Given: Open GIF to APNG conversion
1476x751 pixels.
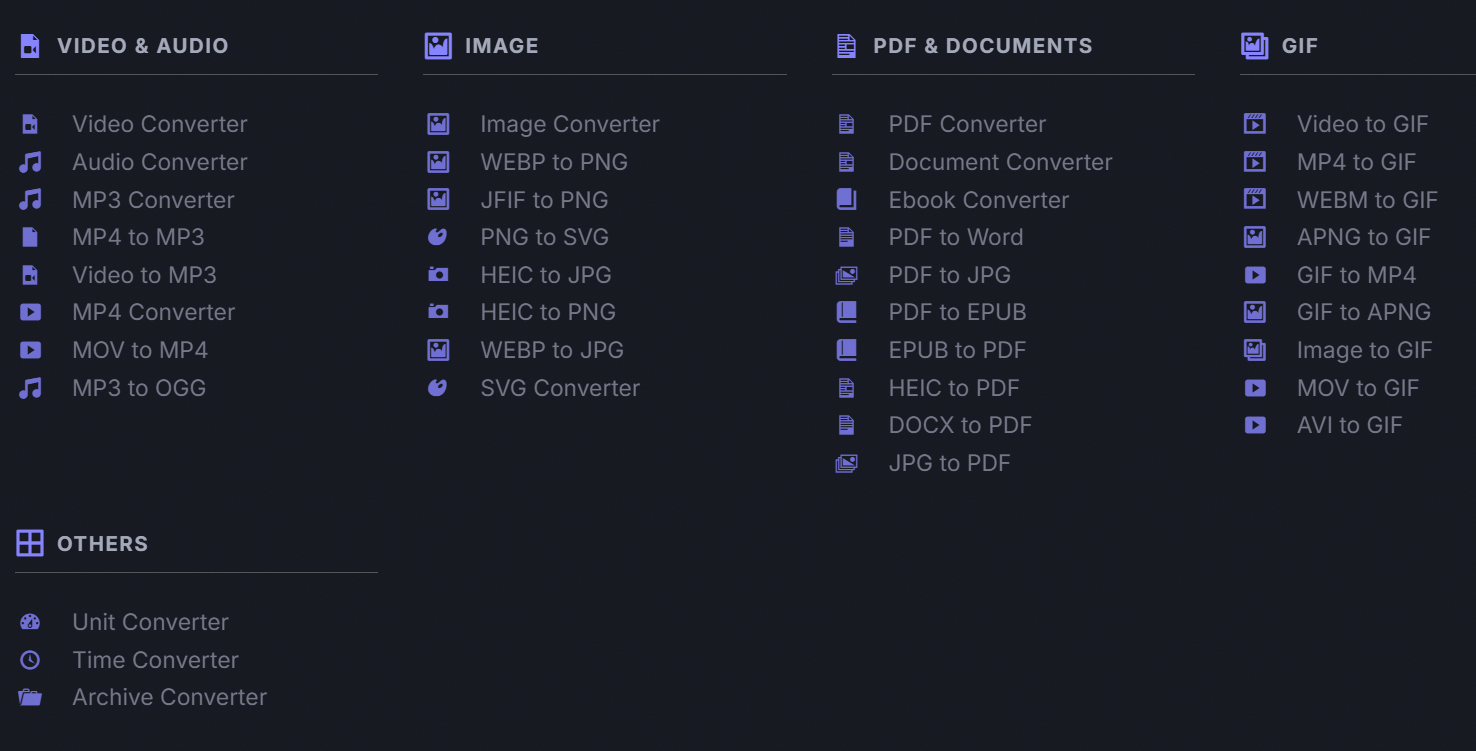Looking at the screenshot, I should (x=1363, y=312).
